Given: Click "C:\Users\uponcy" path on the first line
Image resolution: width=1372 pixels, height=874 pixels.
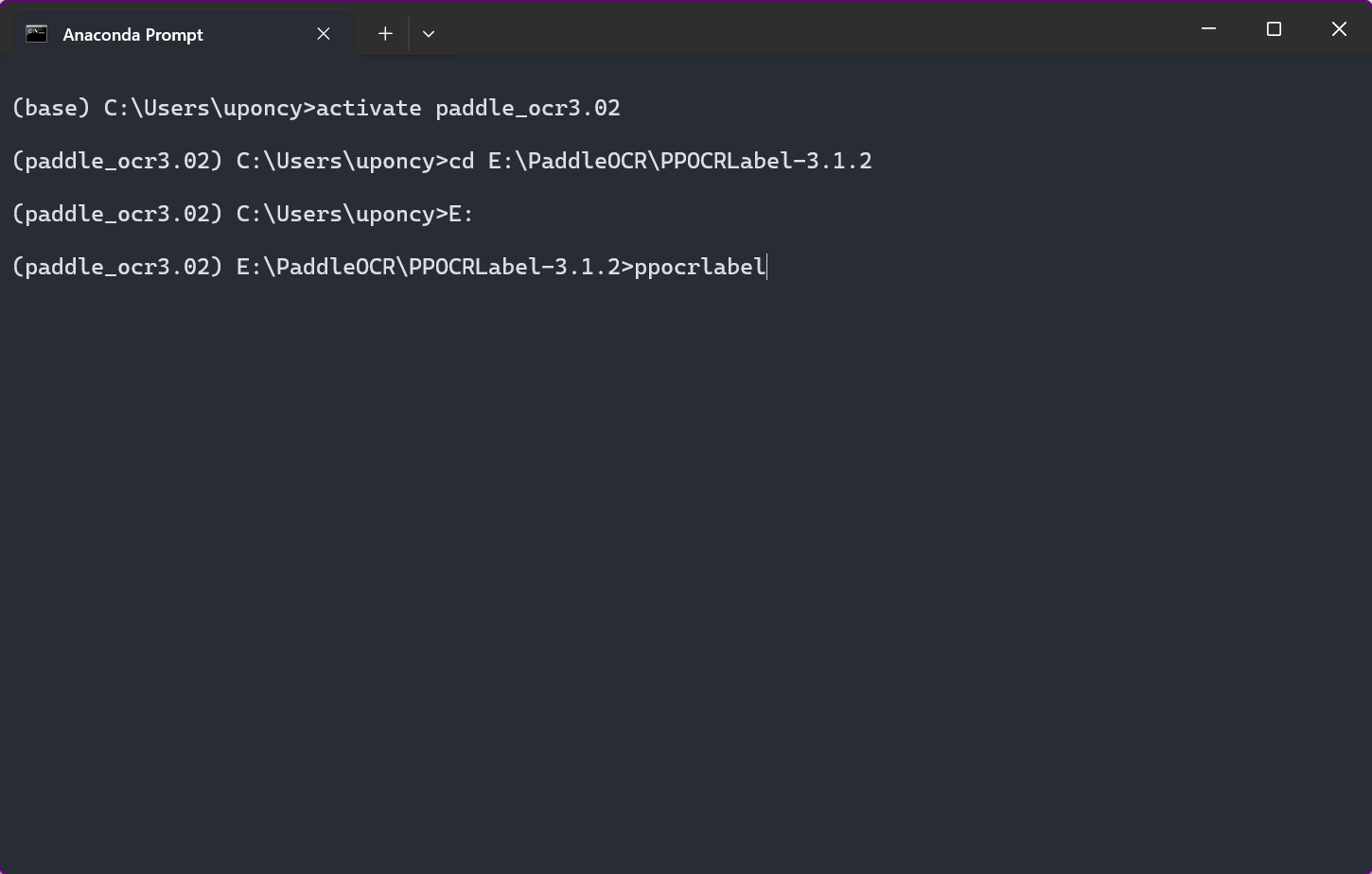Looking at the screenshot, I should (x=202, y=109).
